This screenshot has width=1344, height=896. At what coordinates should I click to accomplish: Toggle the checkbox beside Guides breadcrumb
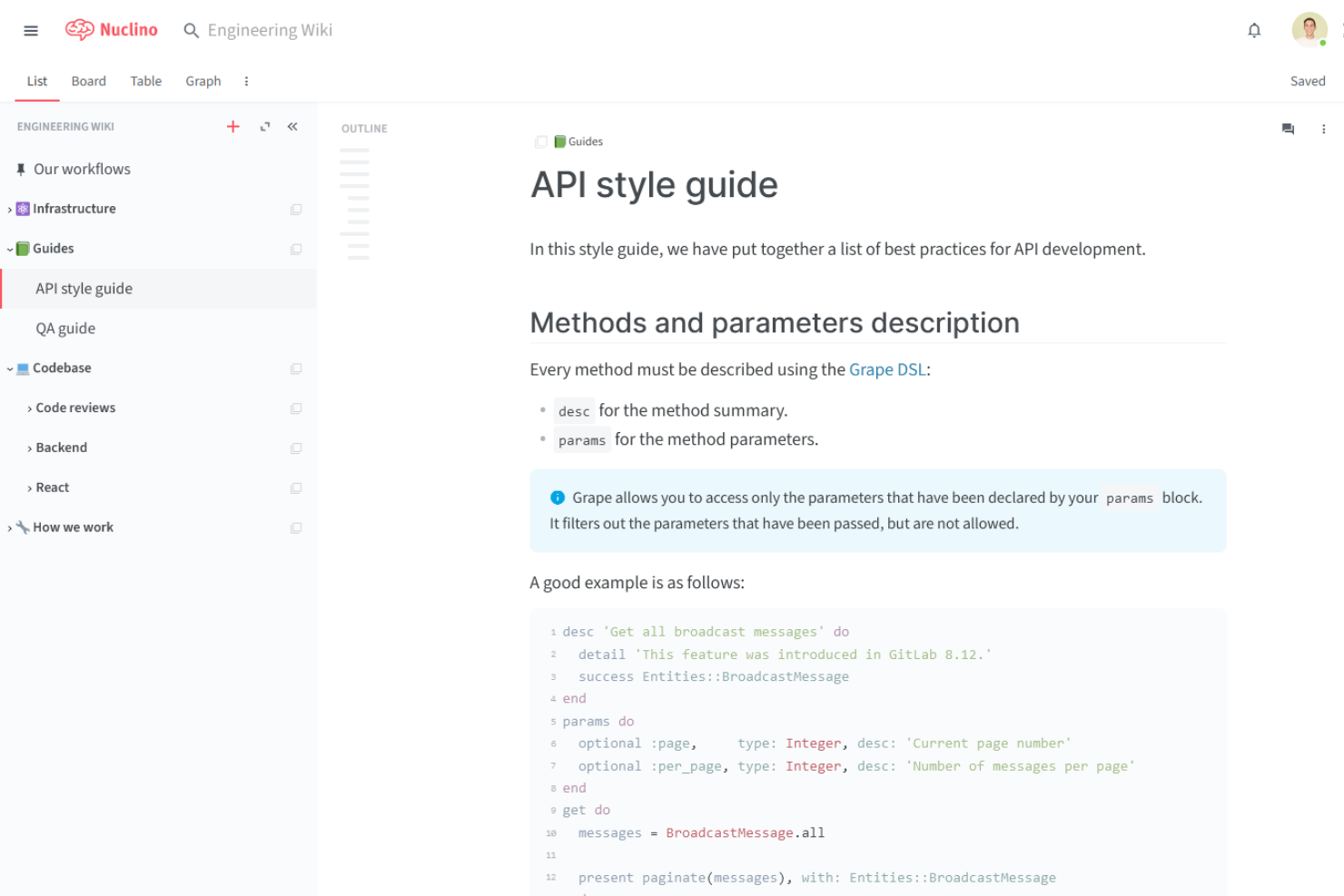[x=541, y=142]
